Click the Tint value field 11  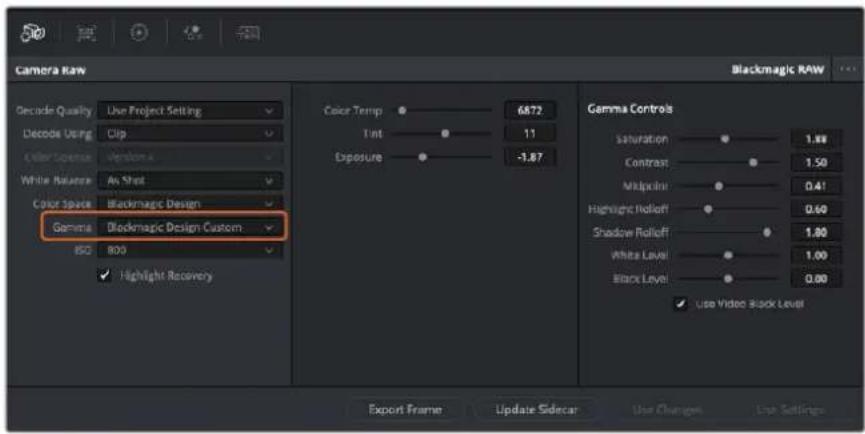click(530, 134)
